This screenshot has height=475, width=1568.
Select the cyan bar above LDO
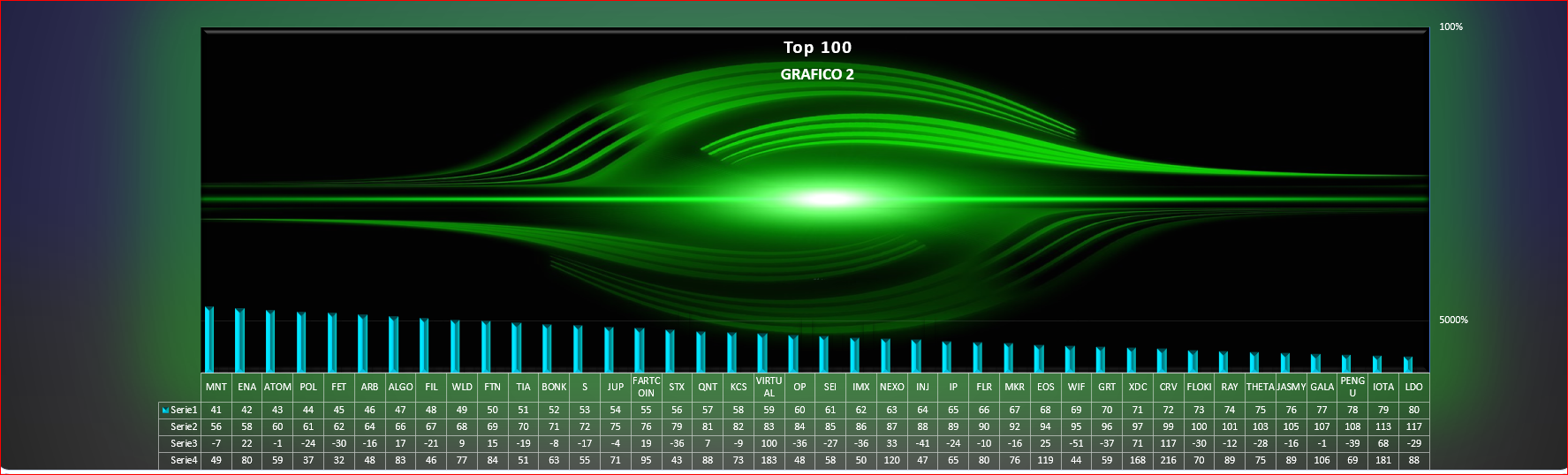pyautogui.click(x=1408, y=365)
